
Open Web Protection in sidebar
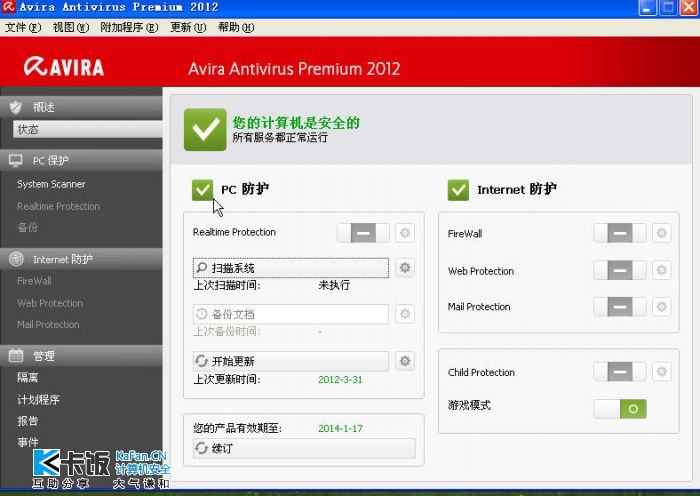(50, 303)
